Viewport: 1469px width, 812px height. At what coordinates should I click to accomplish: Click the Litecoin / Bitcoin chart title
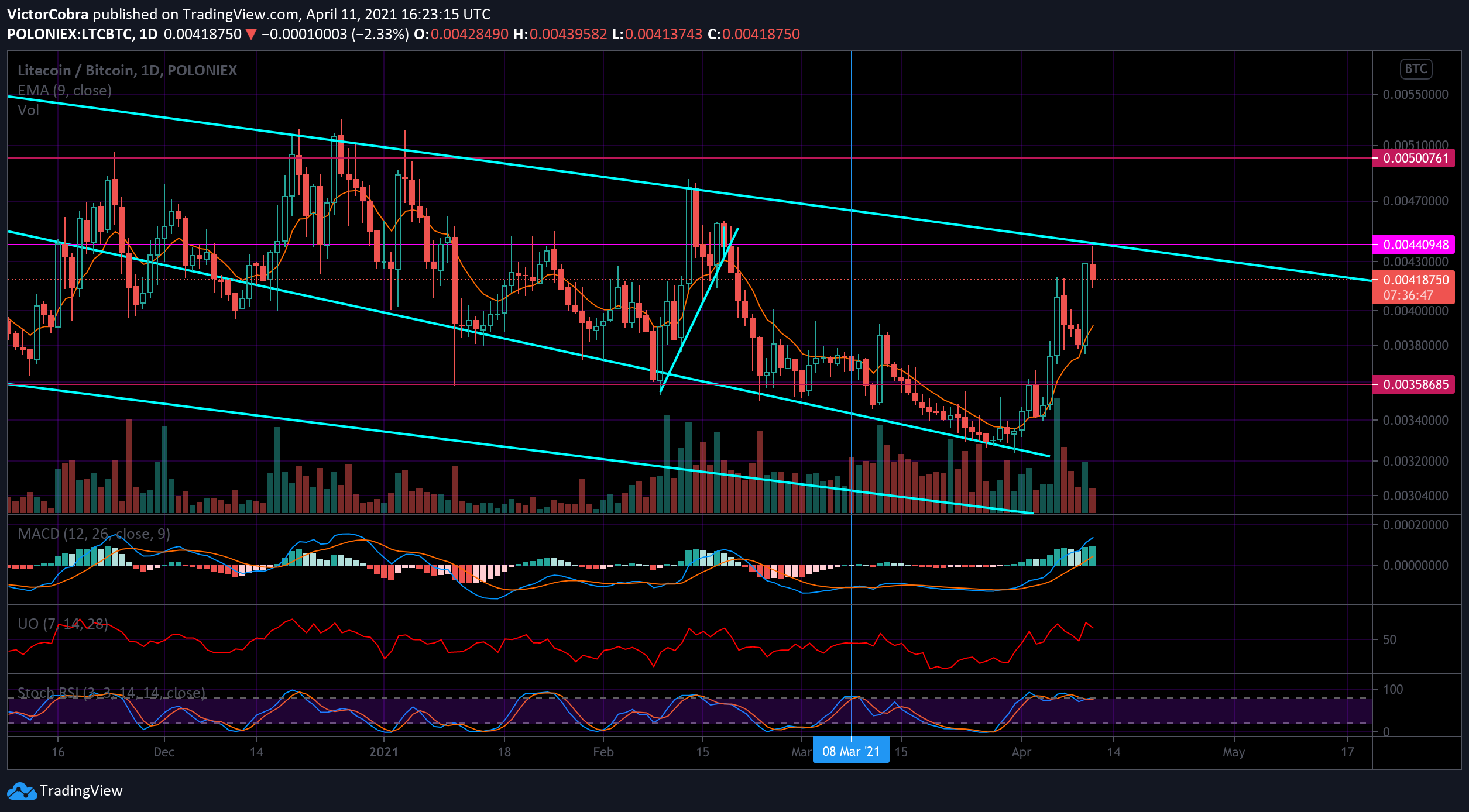click(x=127, y=70)
